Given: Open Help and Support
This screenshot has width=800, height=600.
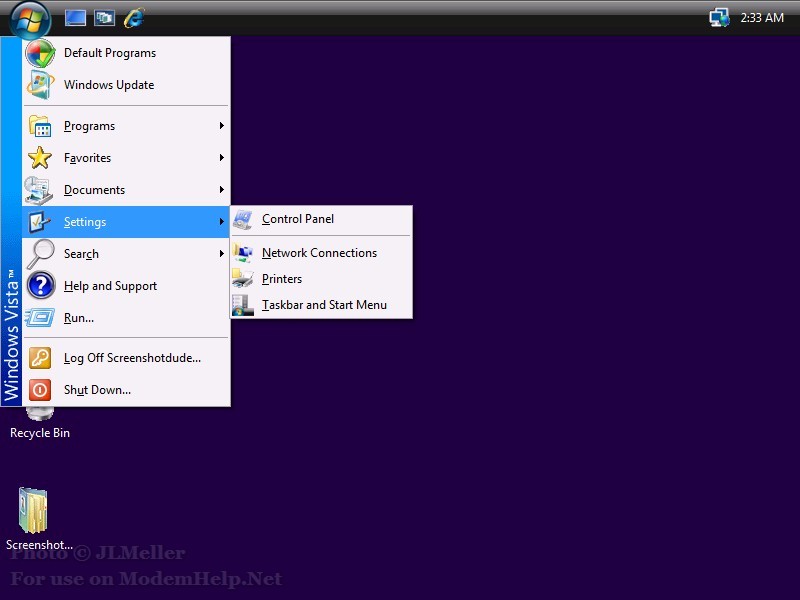Looking at the screenshot, I should pos(126,286).
